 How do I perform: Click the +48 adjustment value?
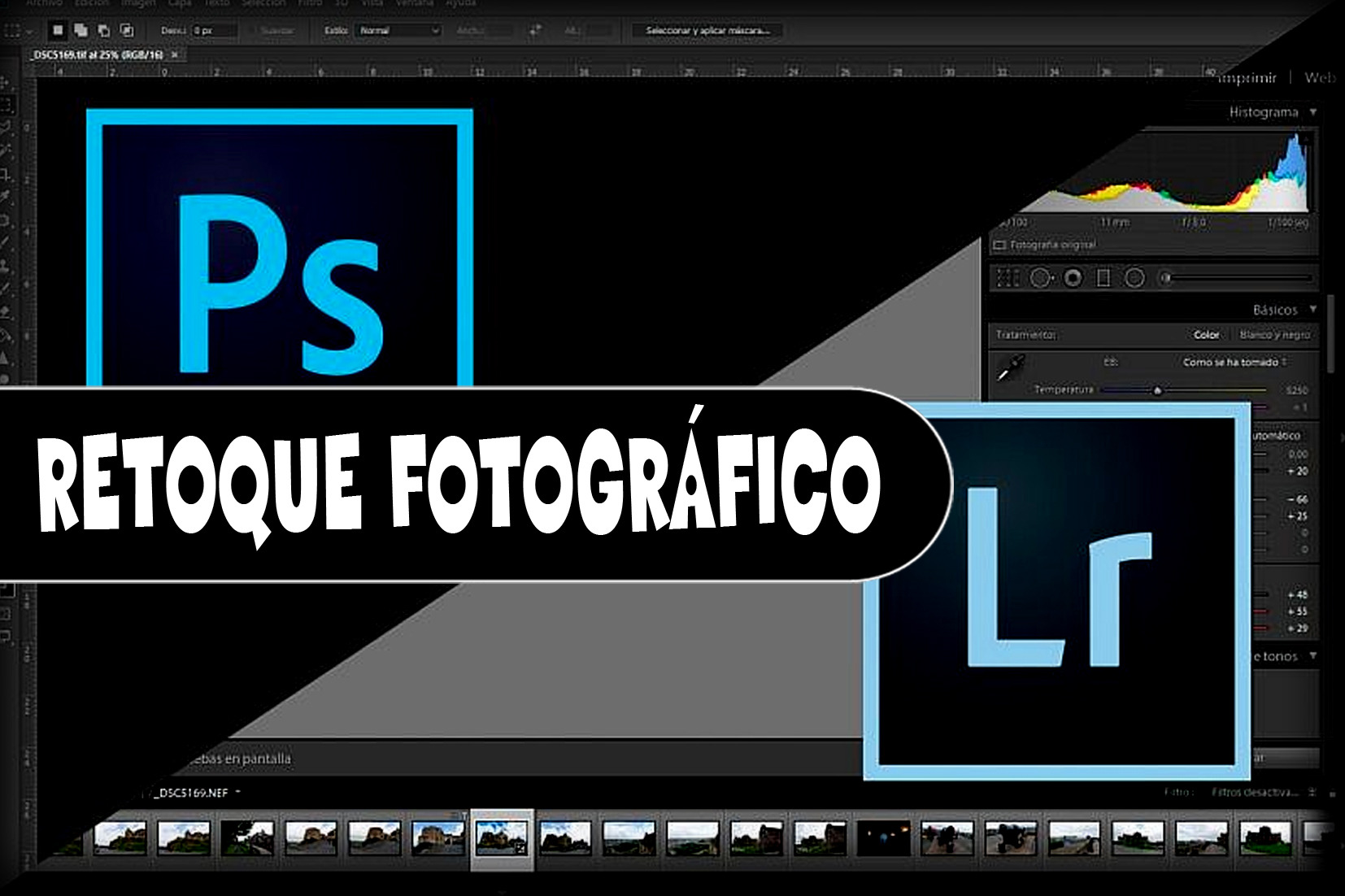point(1297,594)
